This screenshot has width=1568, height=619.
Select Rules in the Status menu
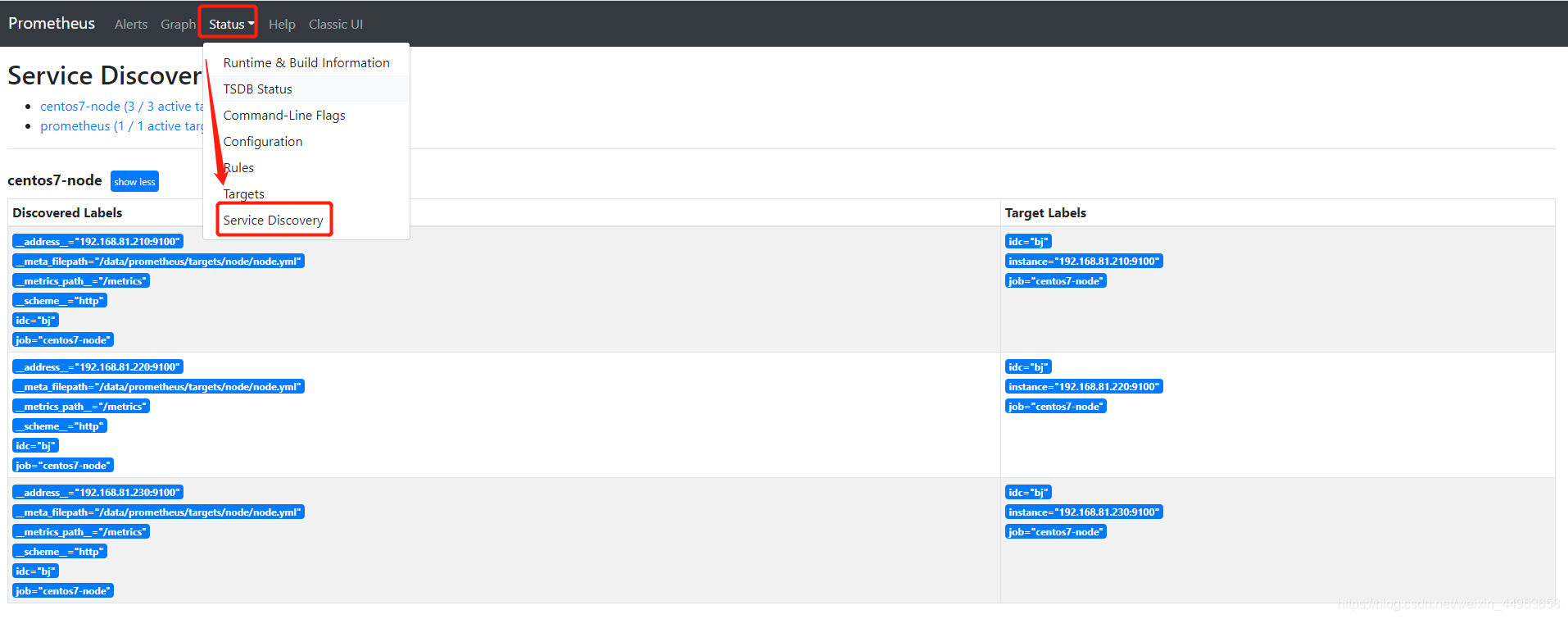pos(306,167)
